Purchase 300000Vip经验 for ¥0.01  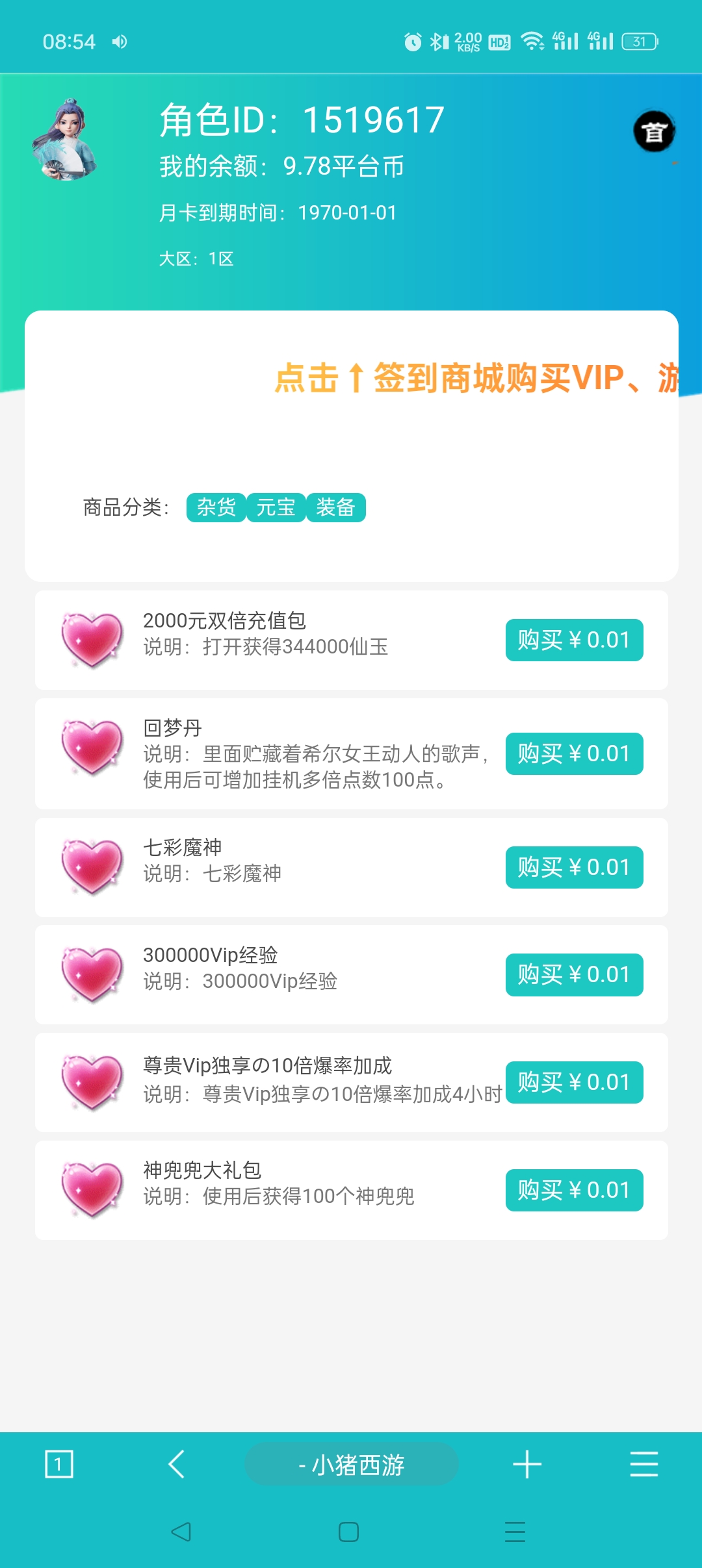click(x=574, y=974)
